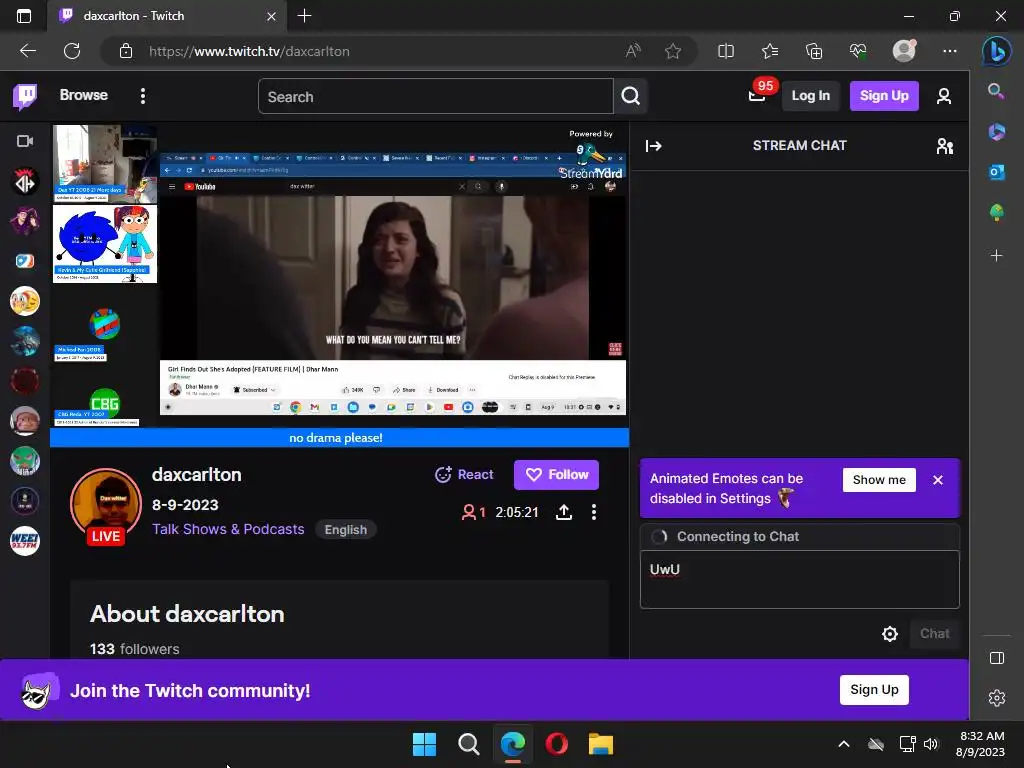Screen dimensions: 1024x768
Task: Open the chat community users list icon
Action: pyautogui.click(x=944, y=146)
